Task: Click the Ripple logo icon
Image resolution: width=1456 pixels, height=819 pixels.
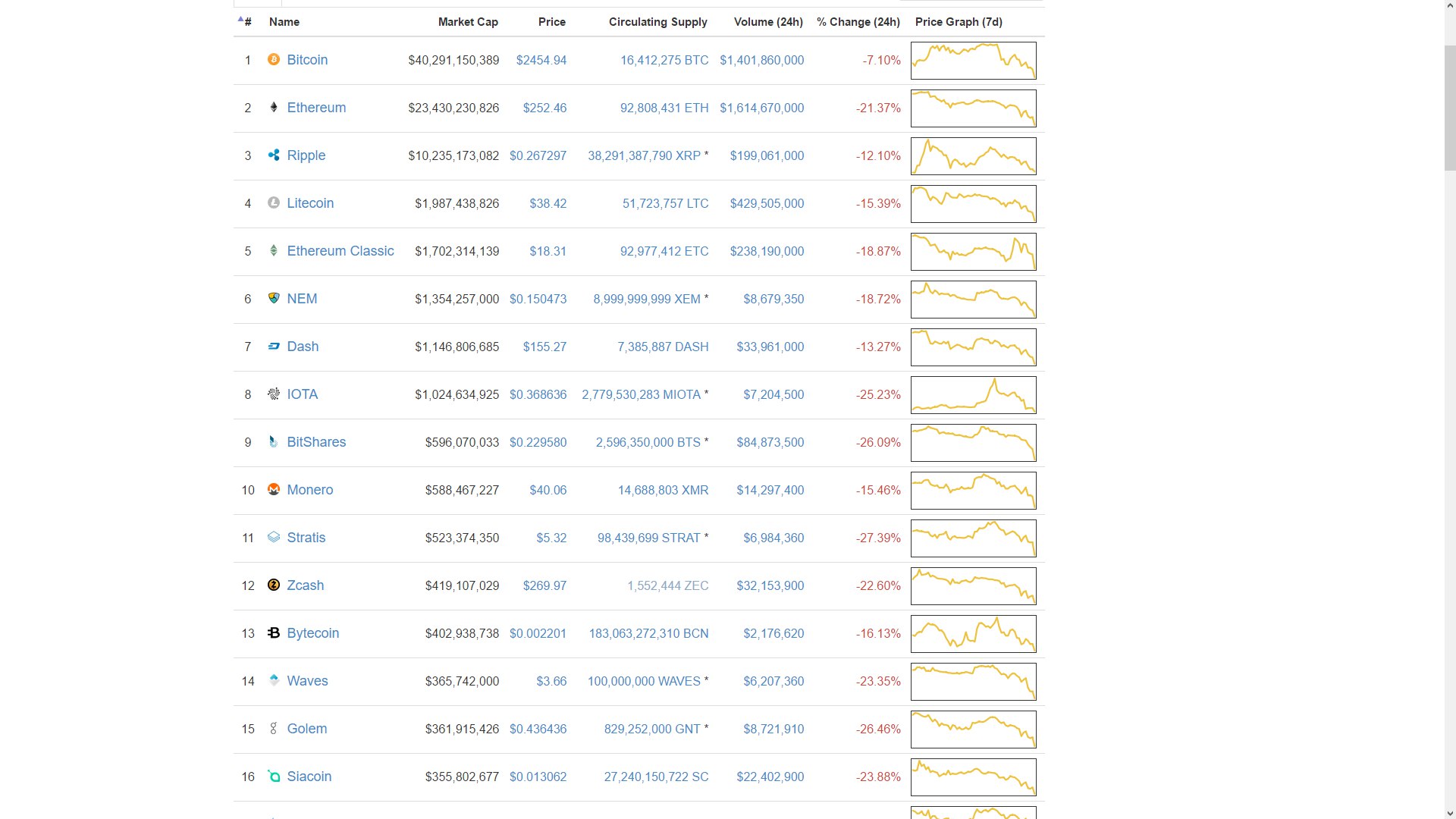Action: click(274, 155)
